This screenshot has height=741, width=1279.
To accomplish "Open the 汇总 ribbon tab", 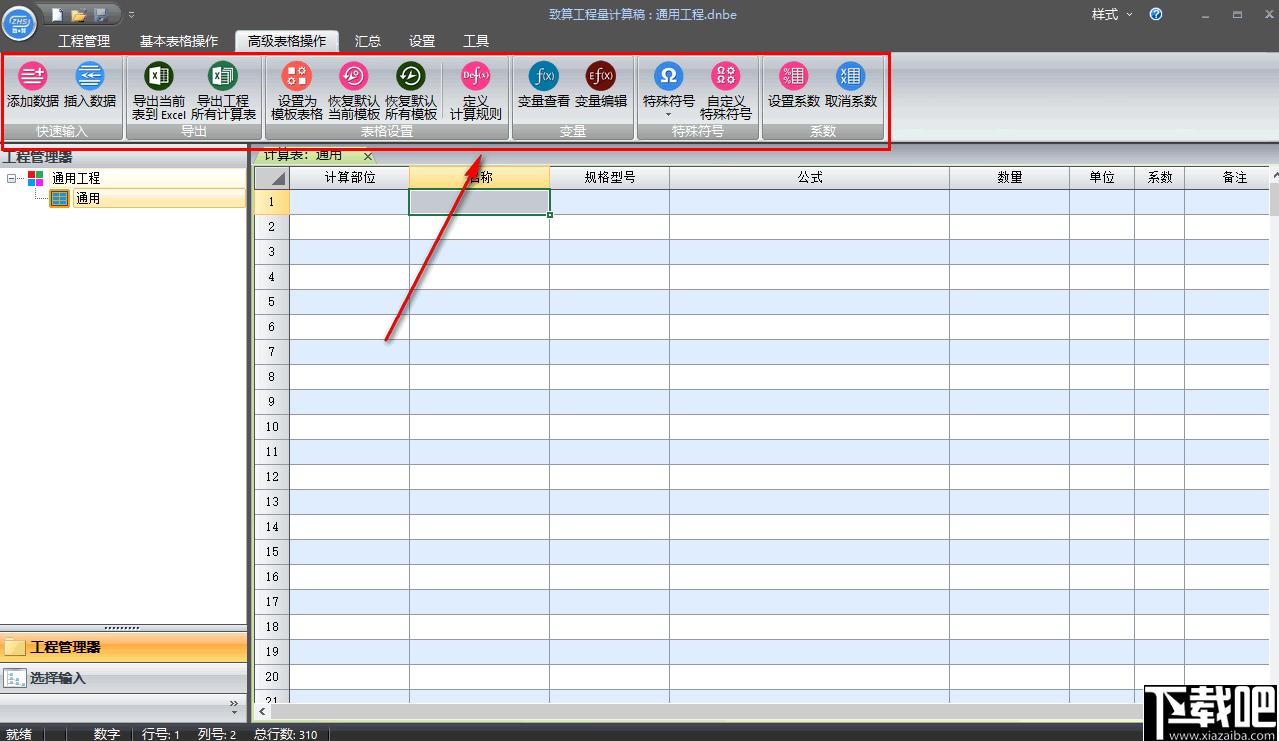I will click(x=368, y=41).
